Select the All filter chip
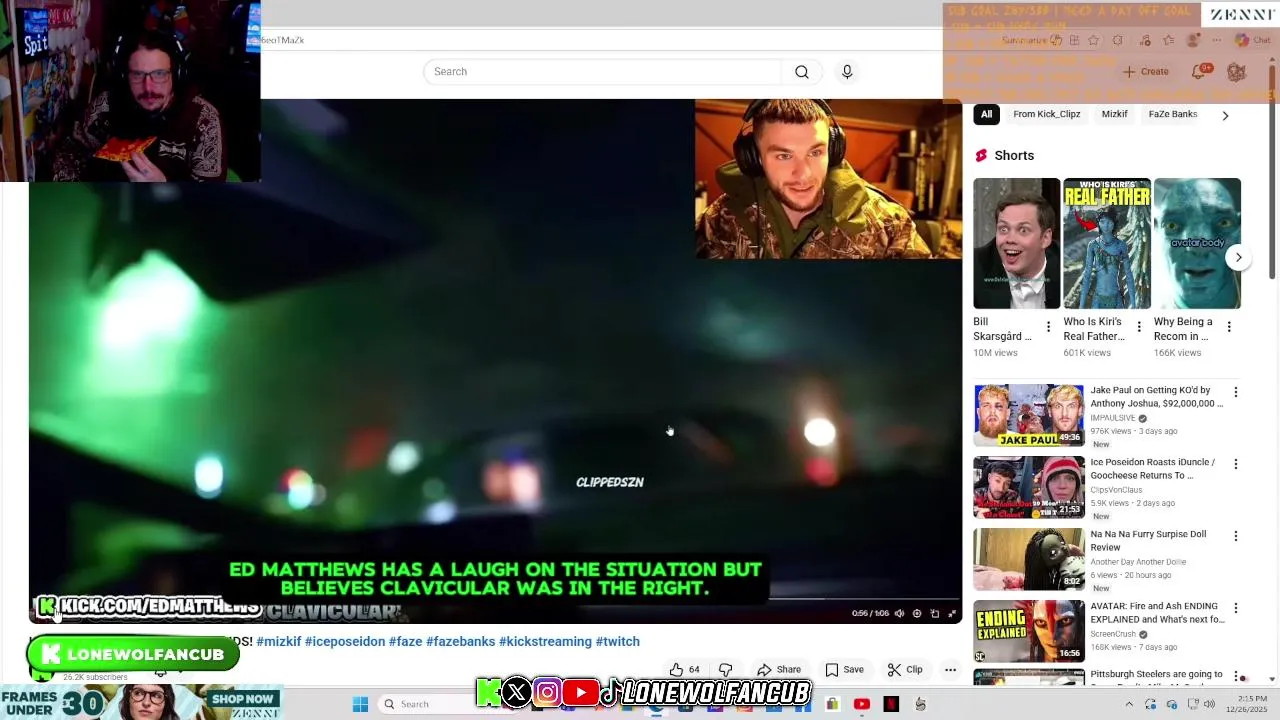Image resolution: width=1280 pixels, height=720 pixels. pos(986,114)
